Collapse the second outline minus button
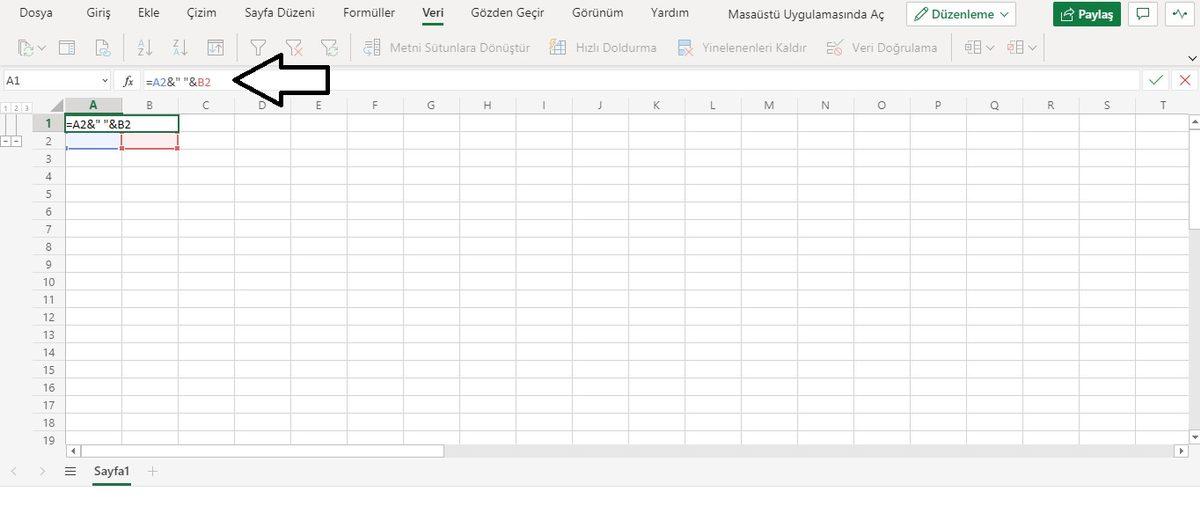The height and width of the screenshot is (528, 1200). [x=17, y=141]
